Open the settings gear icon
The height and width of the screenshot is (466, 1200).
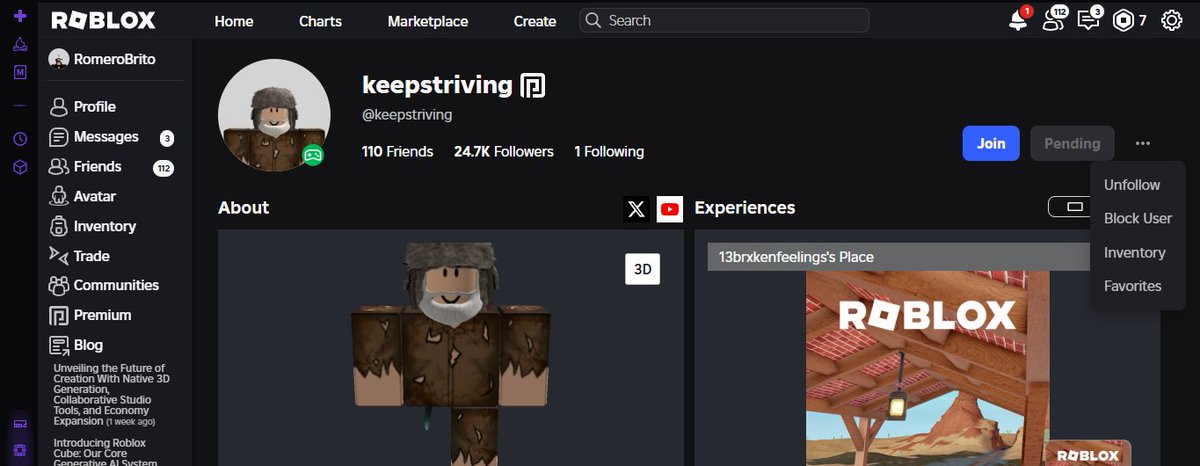pyautogui.click(x=1172, y=21)
